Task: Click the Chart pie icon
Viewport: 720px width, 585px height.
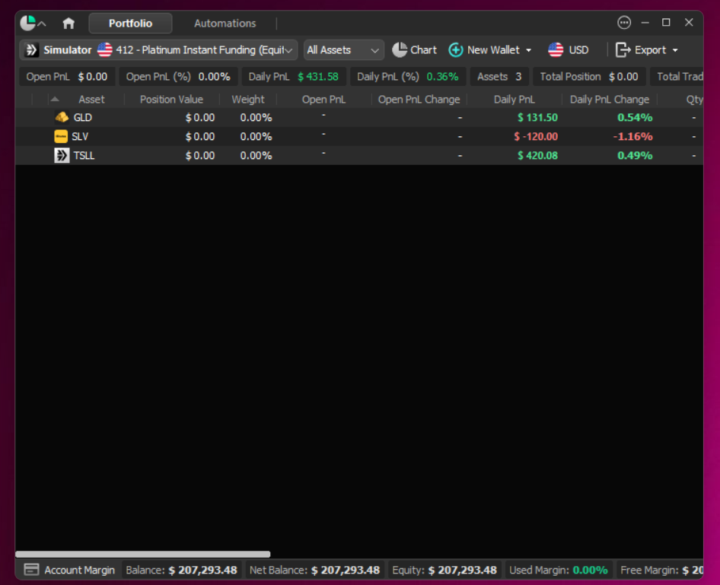Action: coord(399,50)
